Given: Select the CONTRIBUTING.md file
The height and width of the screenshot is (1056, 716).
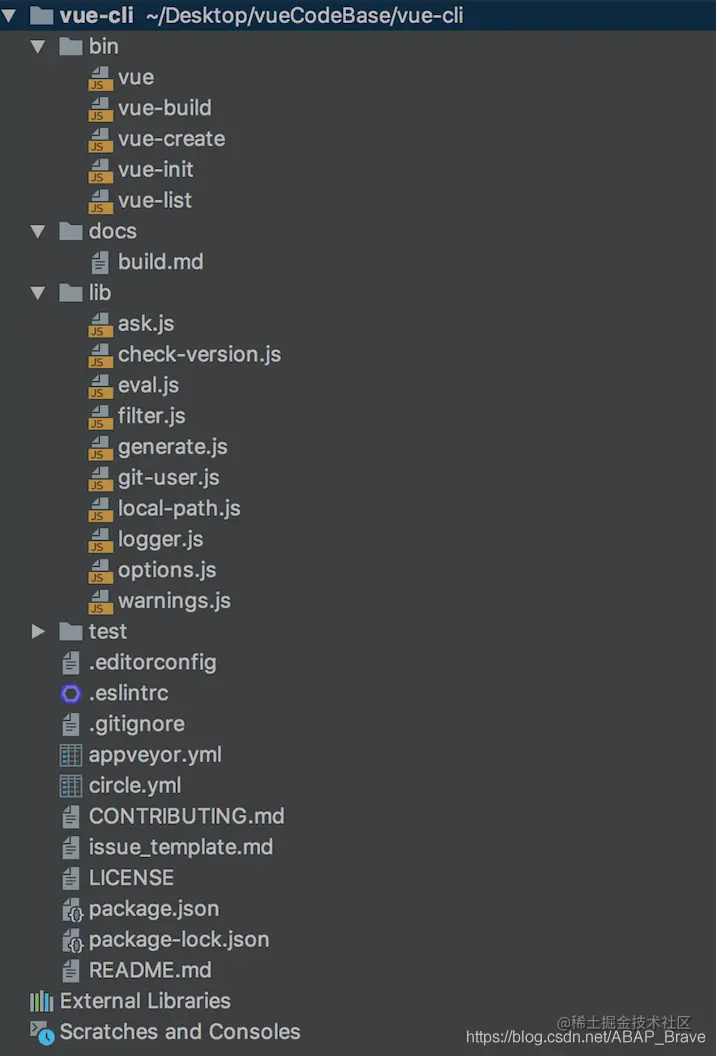Looking at the screenshot, I should (x=187, y=816).
